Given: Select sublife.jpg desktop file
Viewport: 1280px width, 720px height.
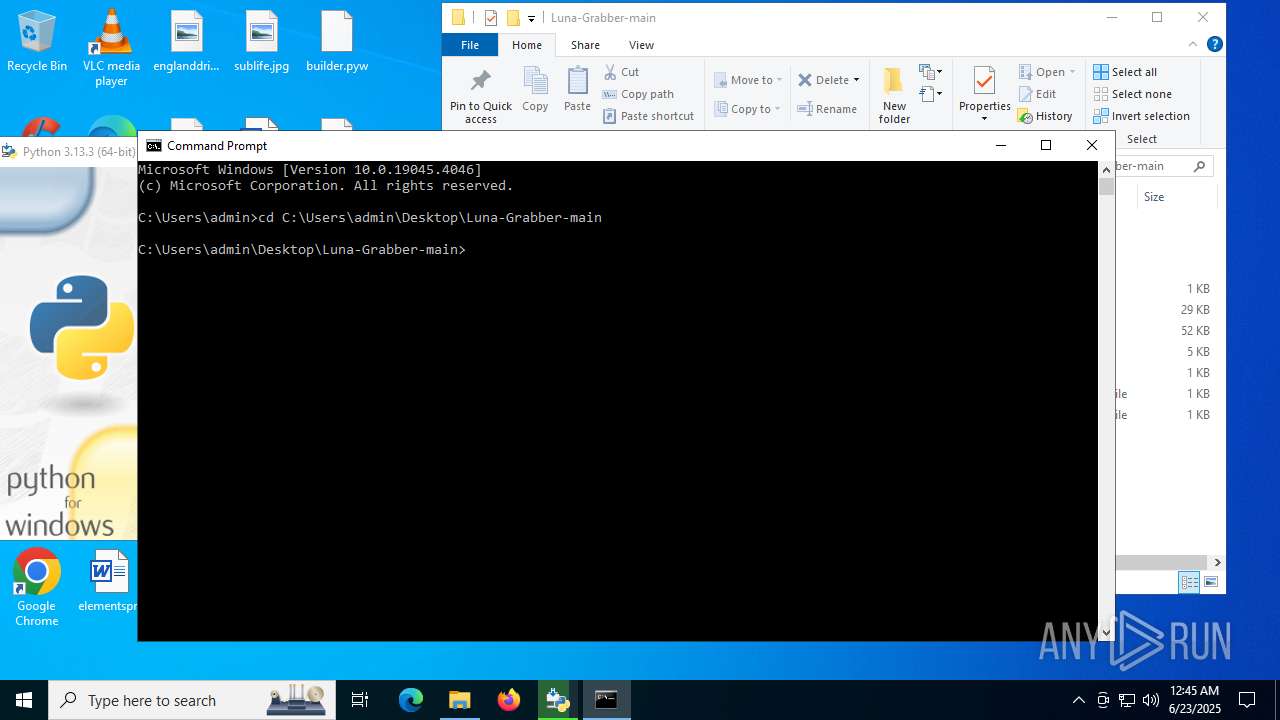Looking at the screenshot, I should click(261, 42).
